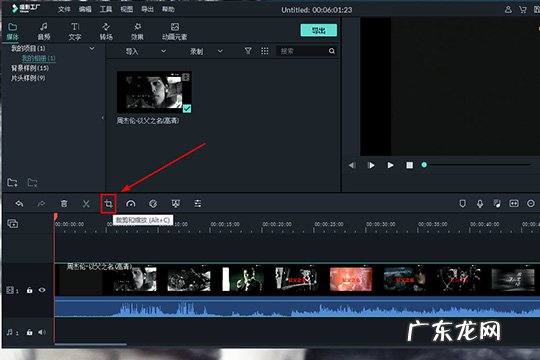This screenshot has height=360, width=540.
Task: Open the user account icon
Action: point(508,10)
